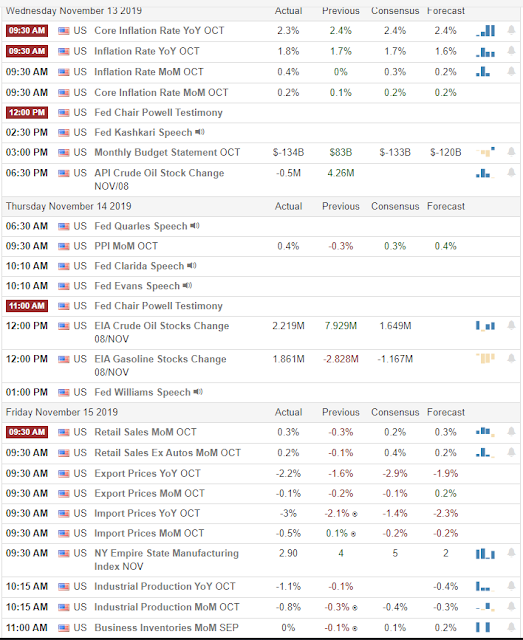Viewport: 523px width, 640px height.
Task: Click the red 11:00 AM time badge Thursday
Action: pyautogui.click(x=27, y=306)
